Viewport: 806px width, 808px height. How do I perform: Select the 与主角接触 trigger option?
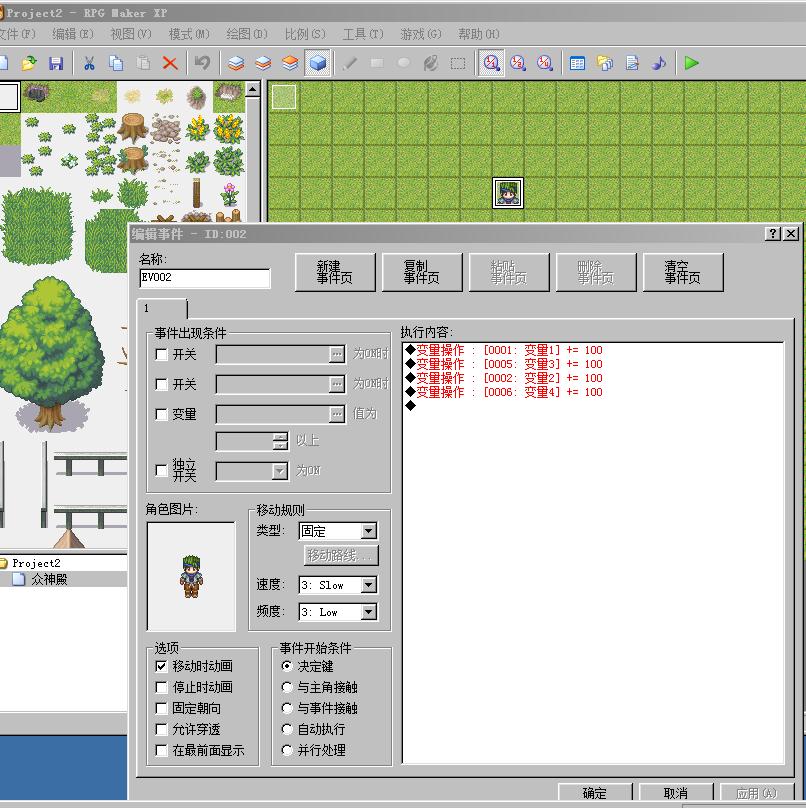[x=287, y=687]
